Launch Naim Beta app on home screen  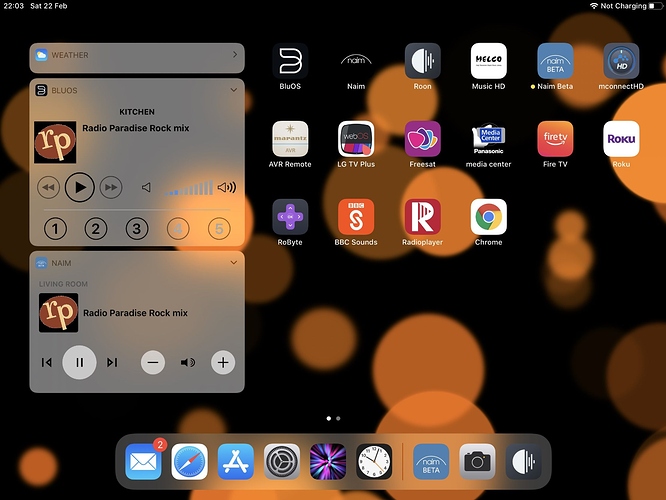pyautogui.click(x=555, y=61)
